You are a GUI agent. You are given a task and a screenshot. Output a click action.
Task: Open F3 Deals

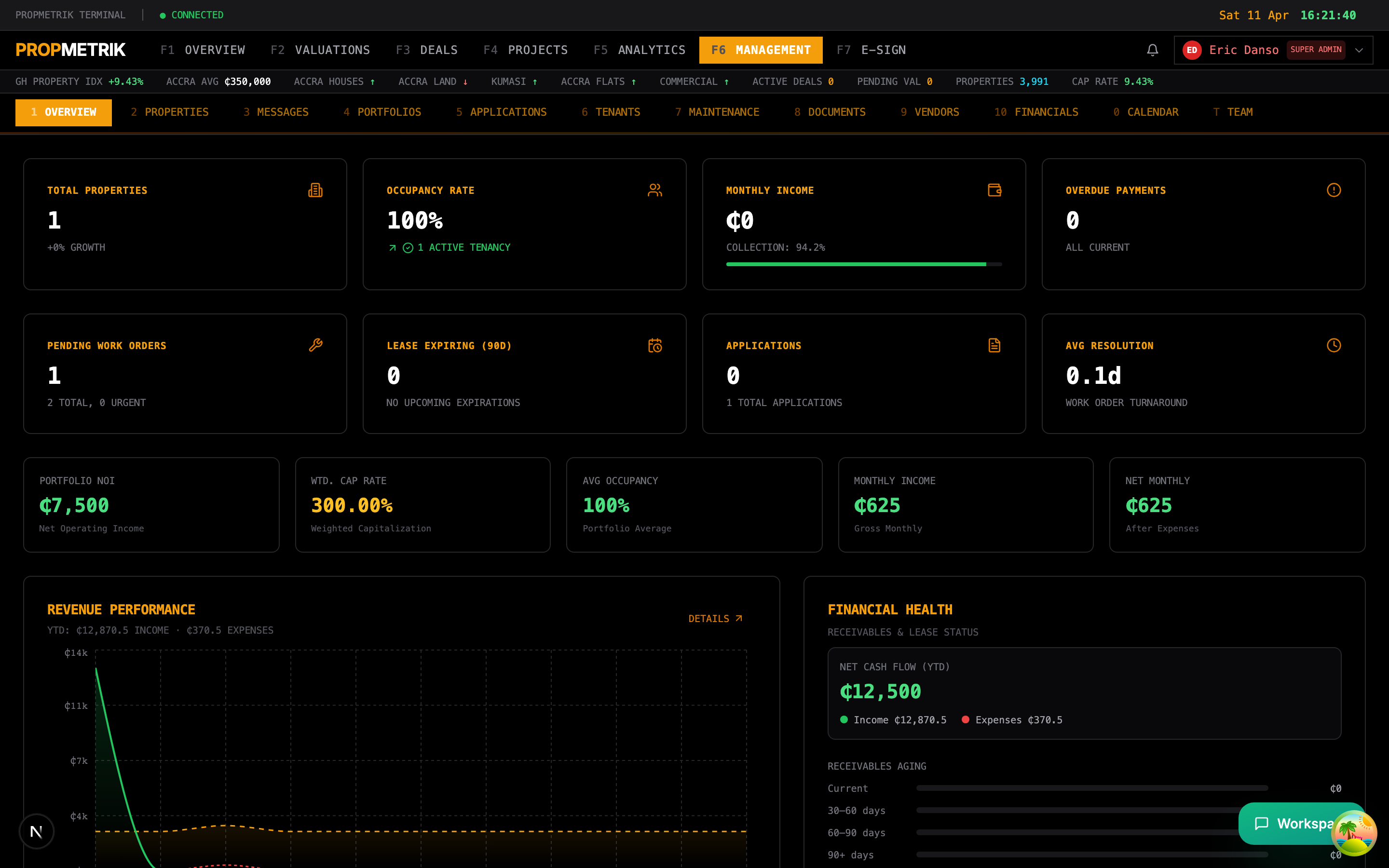click(426, 50)
